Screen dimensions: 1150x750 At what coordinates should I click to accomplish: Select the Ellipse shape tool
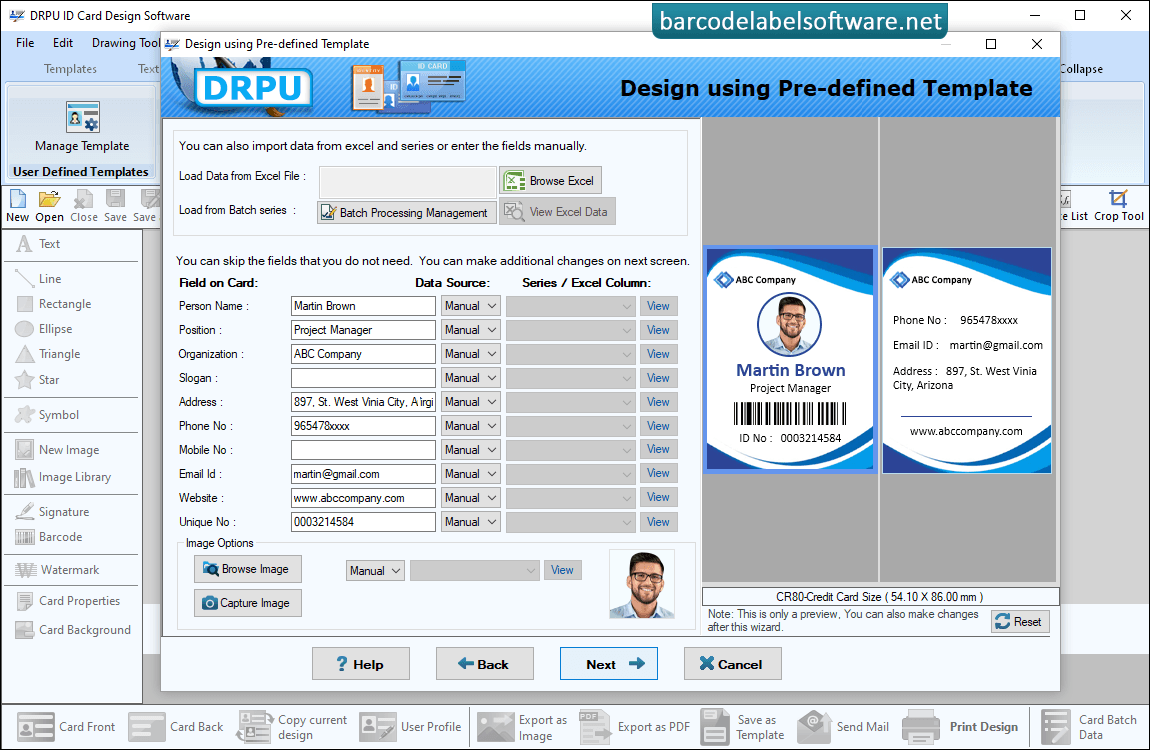[44, 328]
